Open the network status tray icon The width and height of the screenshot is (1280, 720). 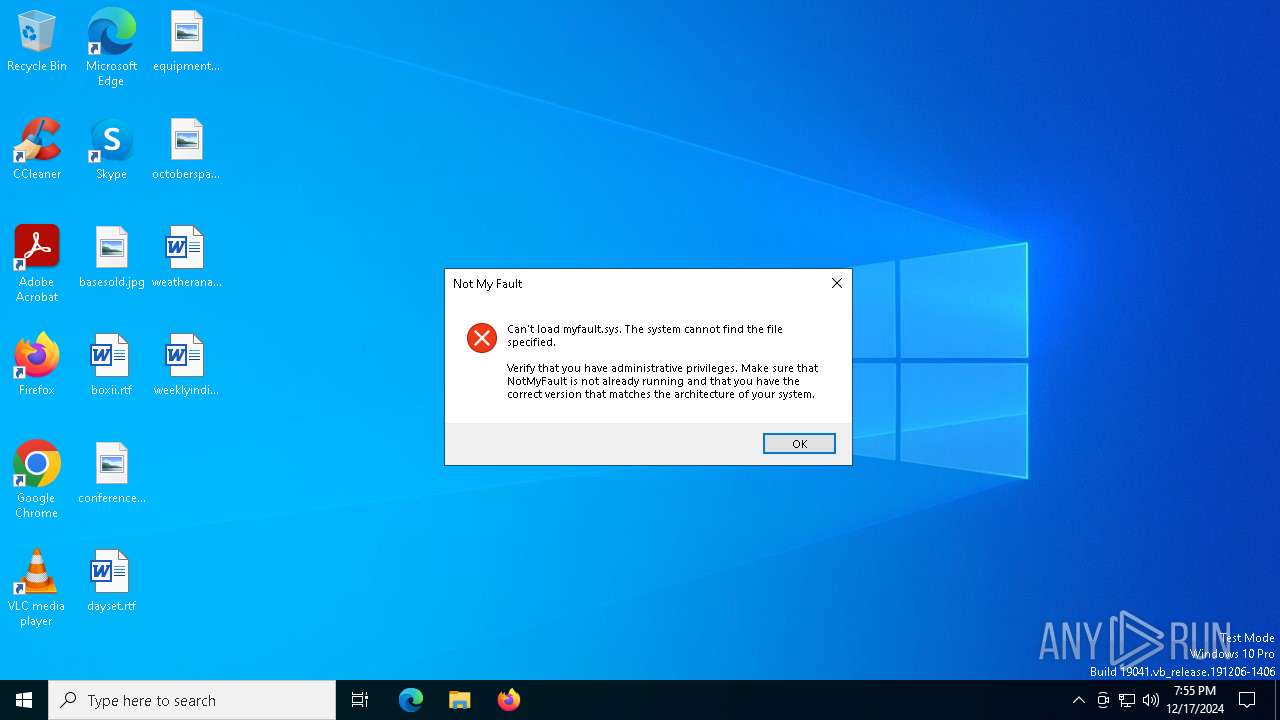point(1127,700)
